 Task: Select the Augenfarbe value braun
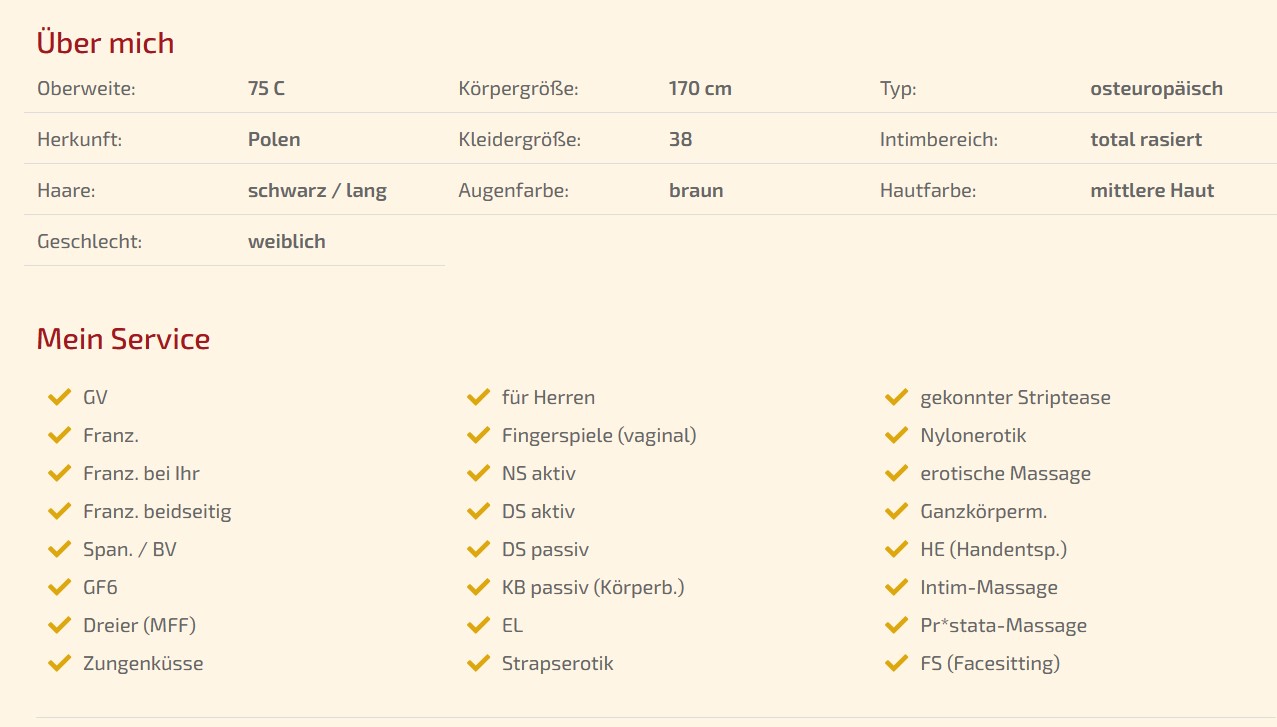click(696, 190)
